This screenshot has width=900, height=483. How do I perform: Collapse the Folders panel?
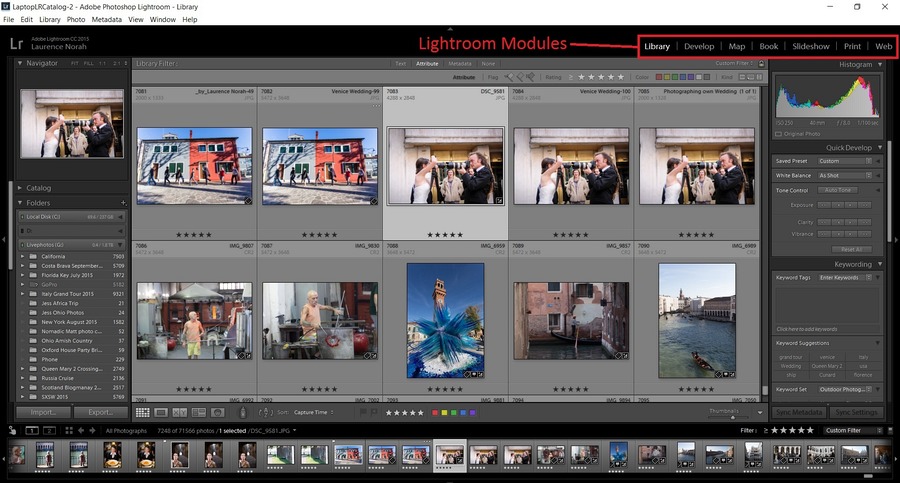(20, 203)
